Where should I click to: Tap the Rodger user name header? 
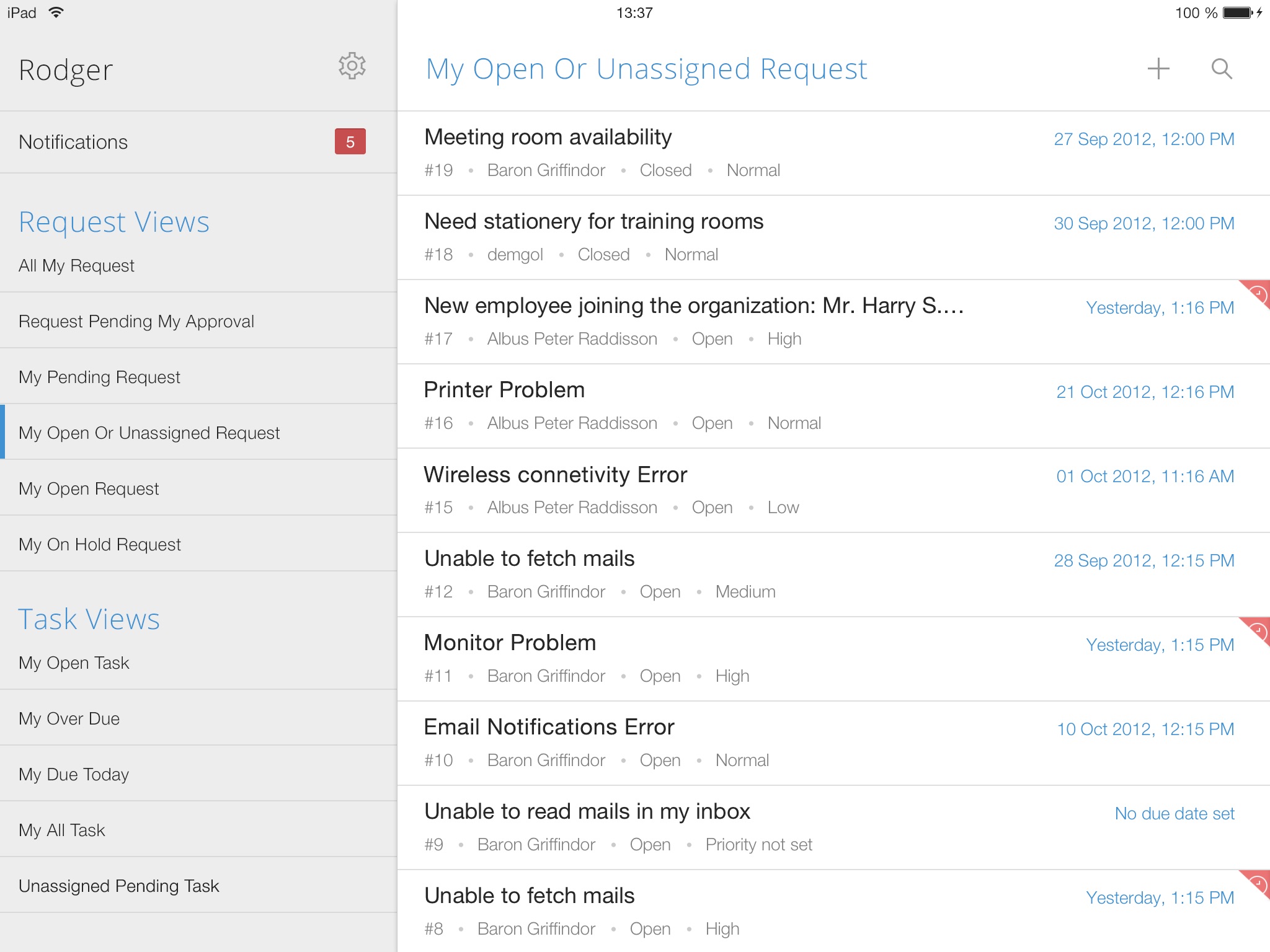66,71
